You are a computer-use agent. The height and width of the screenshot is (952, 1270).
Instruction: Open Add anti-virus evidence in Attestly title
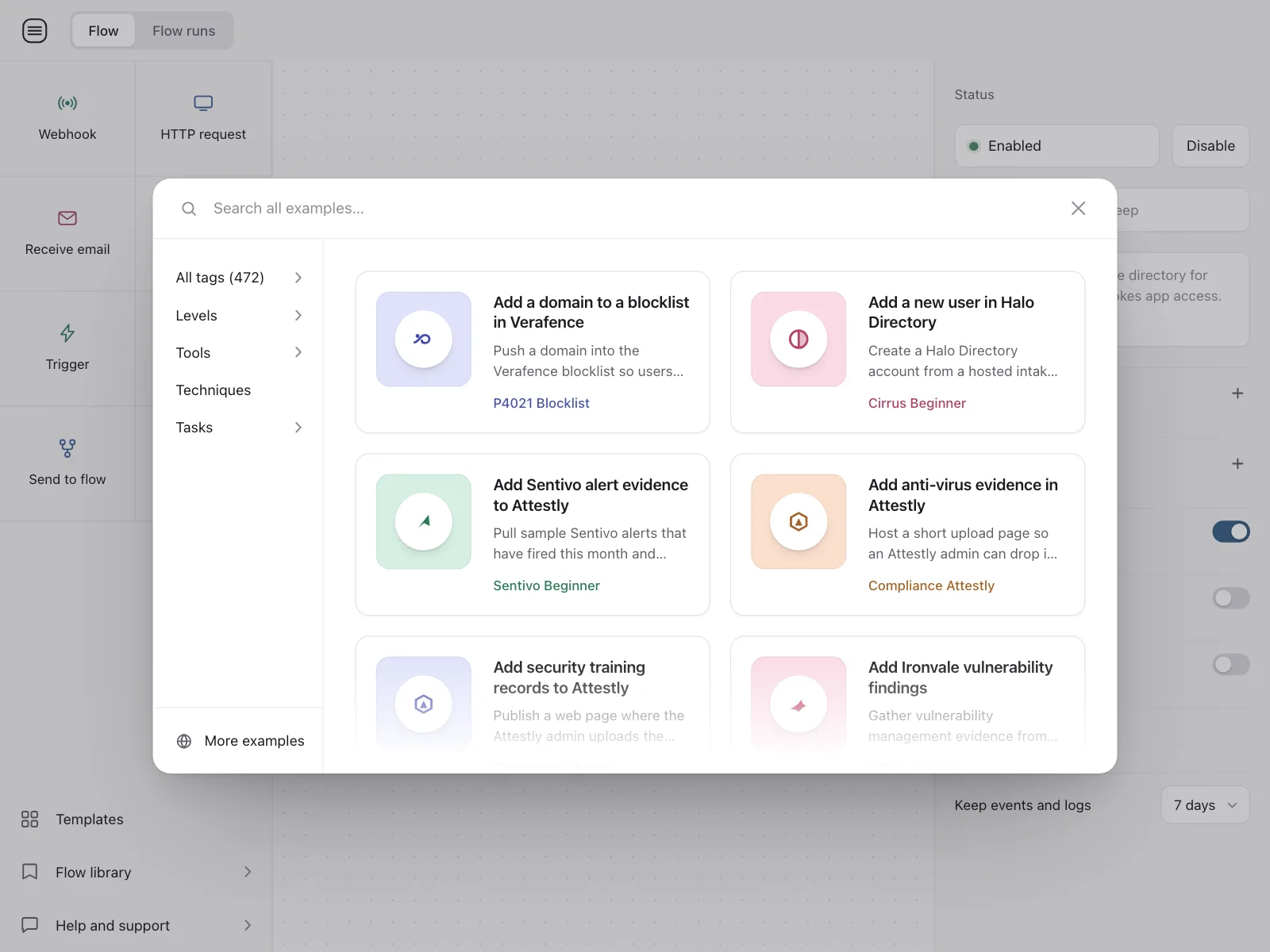pyautogui.click(x=963, y=495)
